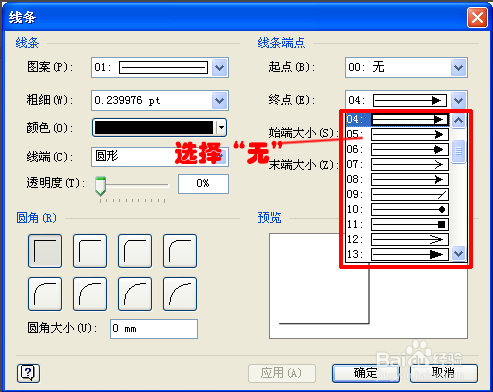
Task: Open the 图案 pattern dropdown
Action: (219, 68)
